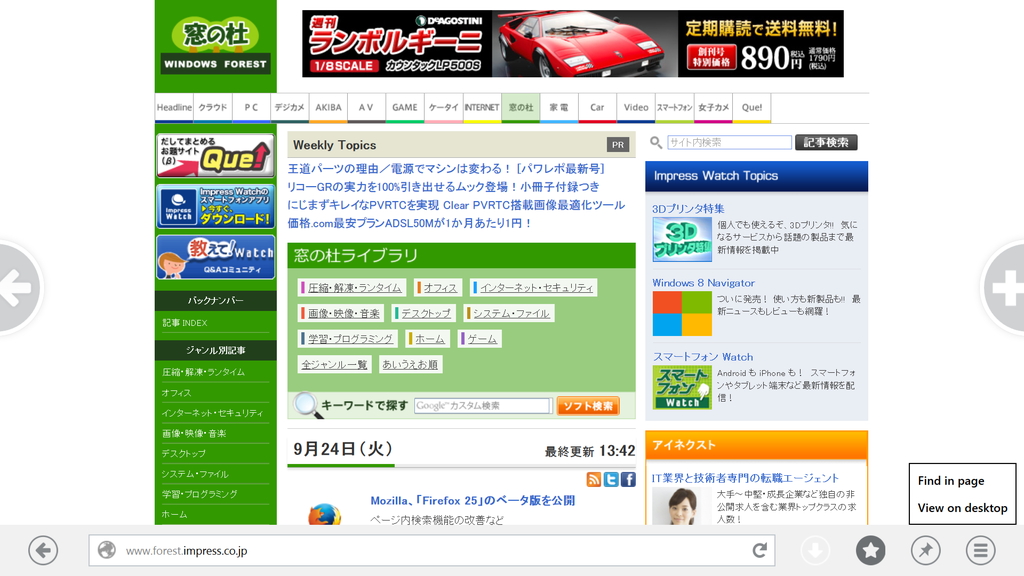Choose Find in page menu entry

point(951,481)
